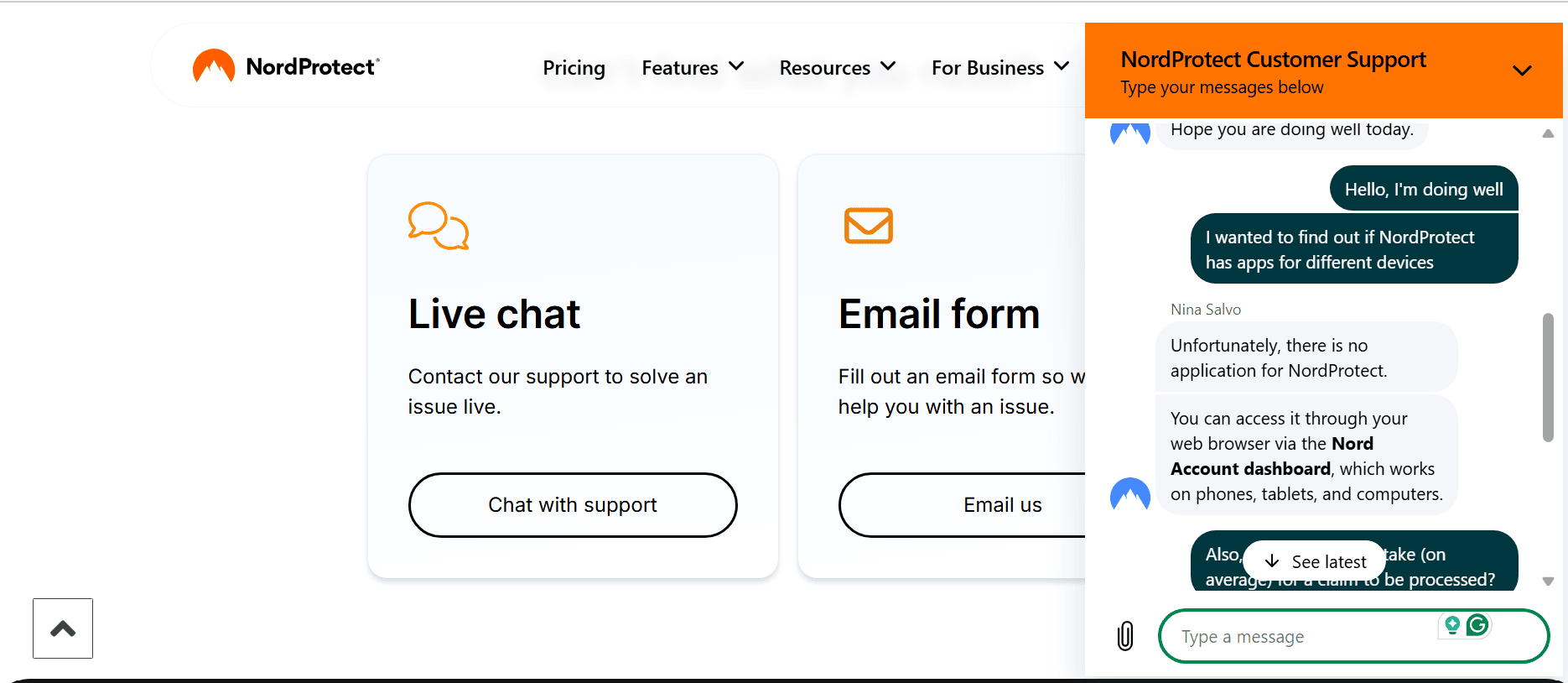Screen dimensions: 1568x683
Task: Click the Email form envelope icon
Action: click(868, 226)
